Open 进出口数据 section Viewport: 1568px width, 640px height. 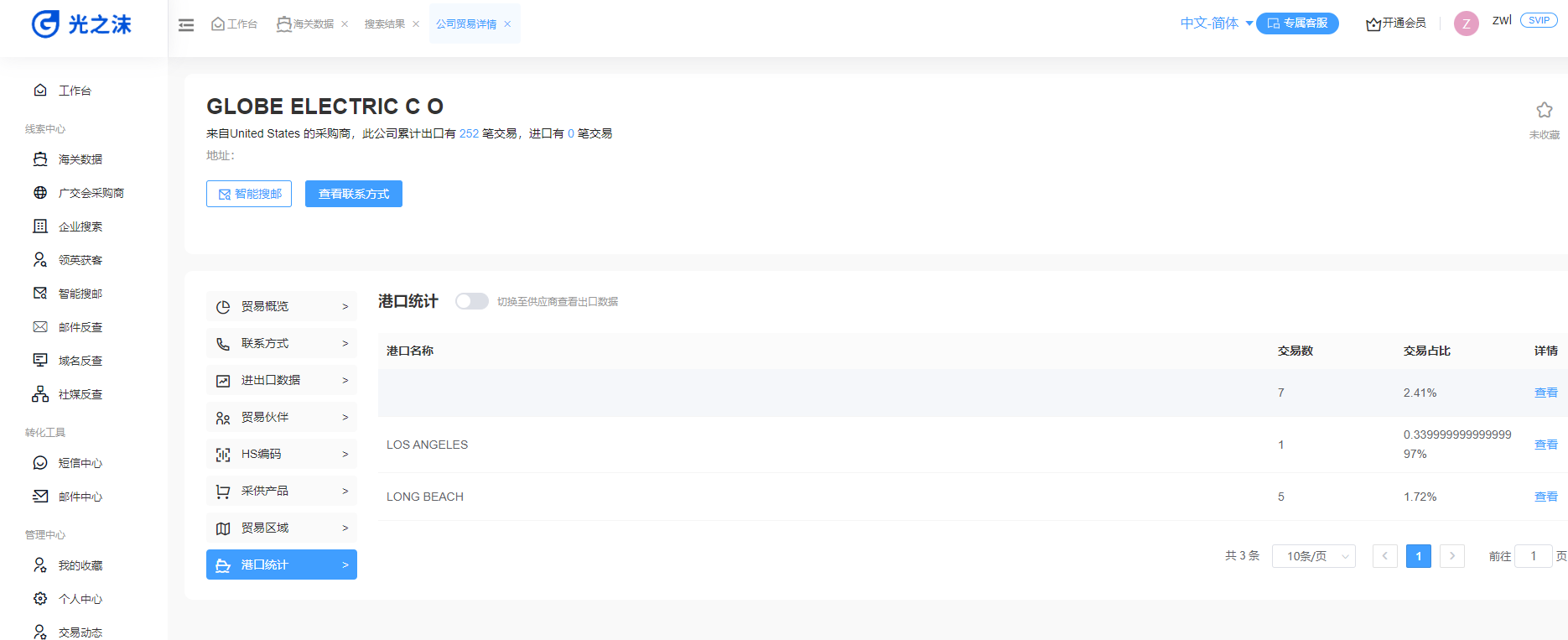(282, 380)
